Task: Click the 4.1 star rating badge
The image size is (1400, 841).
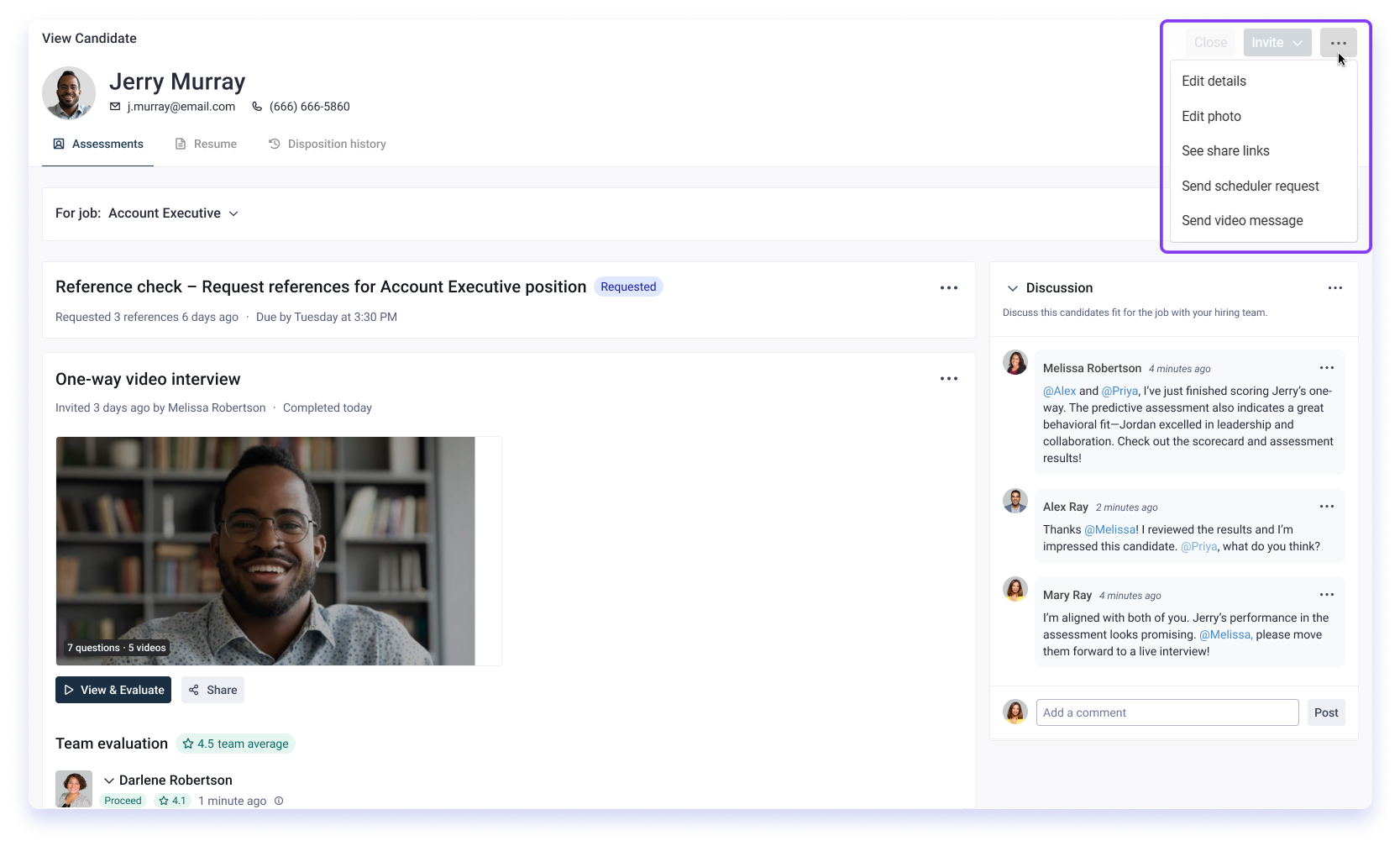Action: (173, 801)
